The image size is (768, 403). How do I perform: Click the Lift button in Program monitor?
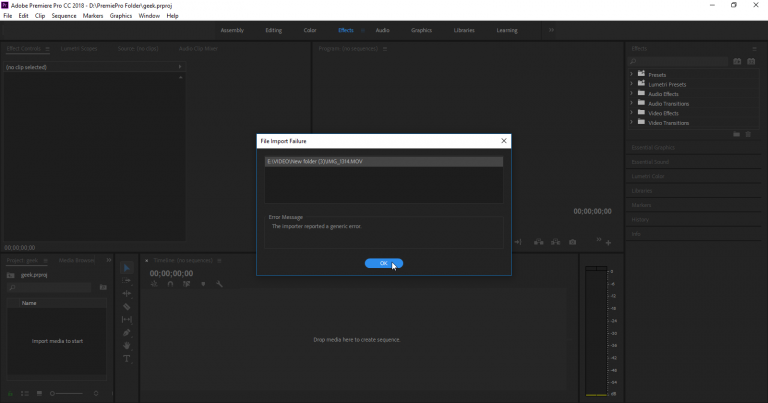(538, 242)
